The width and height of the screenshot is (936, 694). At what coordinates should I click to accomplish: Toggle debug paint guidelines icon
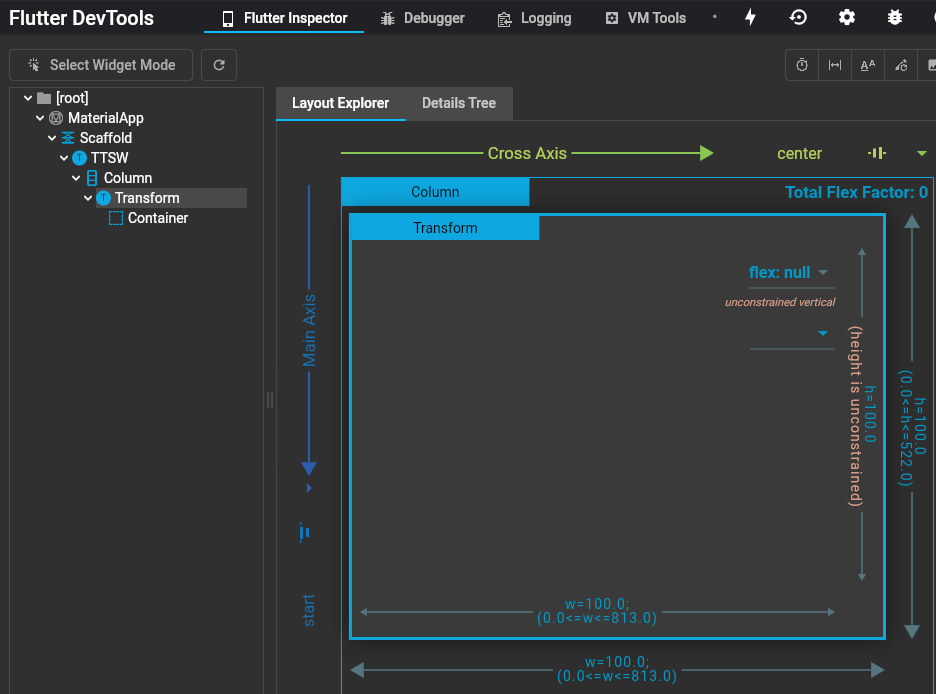click(835, 65)
